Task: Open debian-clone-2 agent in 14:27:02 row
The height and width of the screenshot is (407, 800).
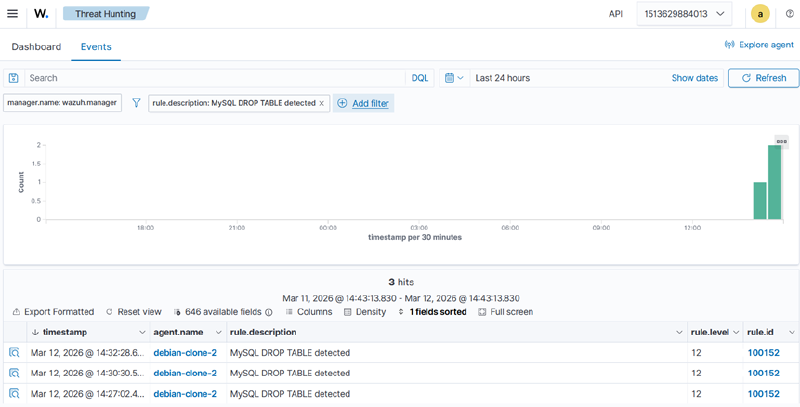Action: 185,394
